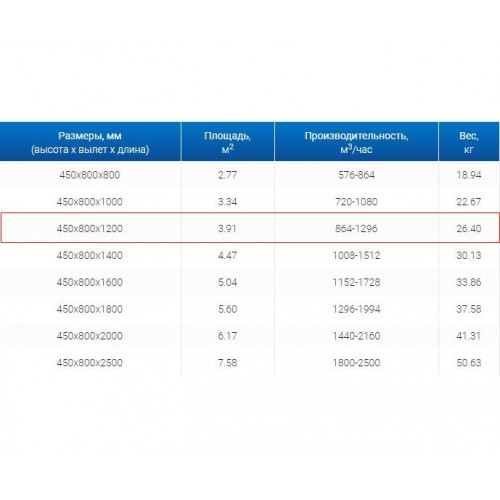The image size is (500, 500).
Task: Click the 'Вес, кг' column header
Action: [469, 142]
